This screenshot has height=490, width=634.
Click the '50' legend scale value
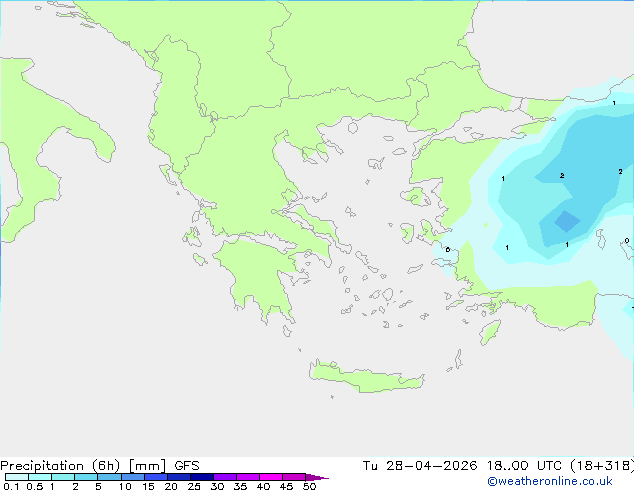(309, 486)
